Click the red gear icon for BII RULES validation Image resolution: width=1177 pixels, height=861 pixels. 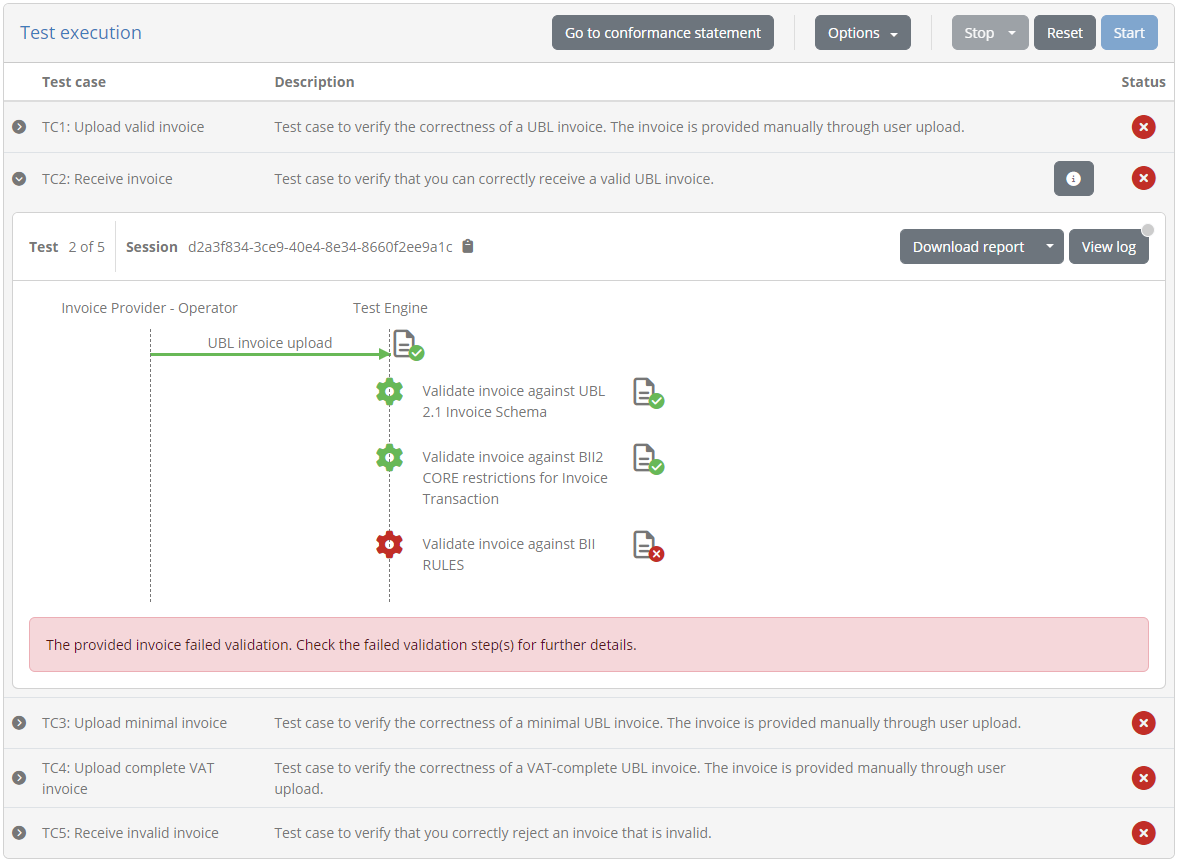click(x=389, y=544)
